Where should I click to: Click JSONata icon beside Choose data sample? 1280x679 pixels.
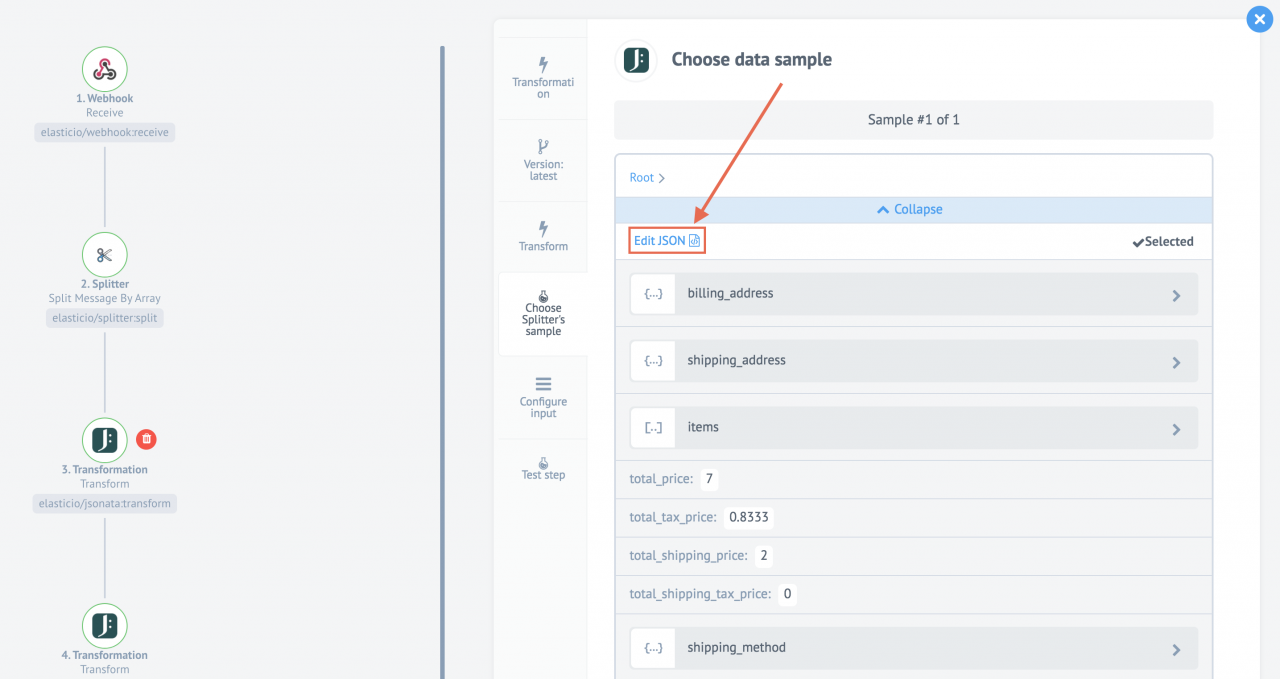[x=635, y=60]
